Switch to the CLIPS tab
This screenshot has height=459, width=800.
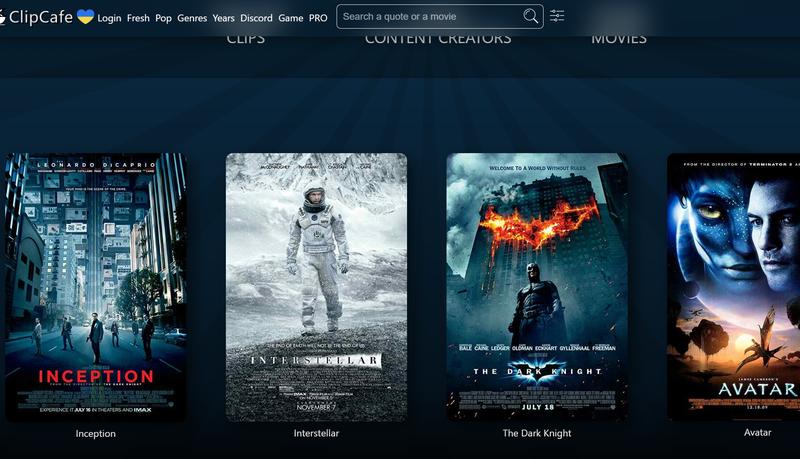click(246, 39)
